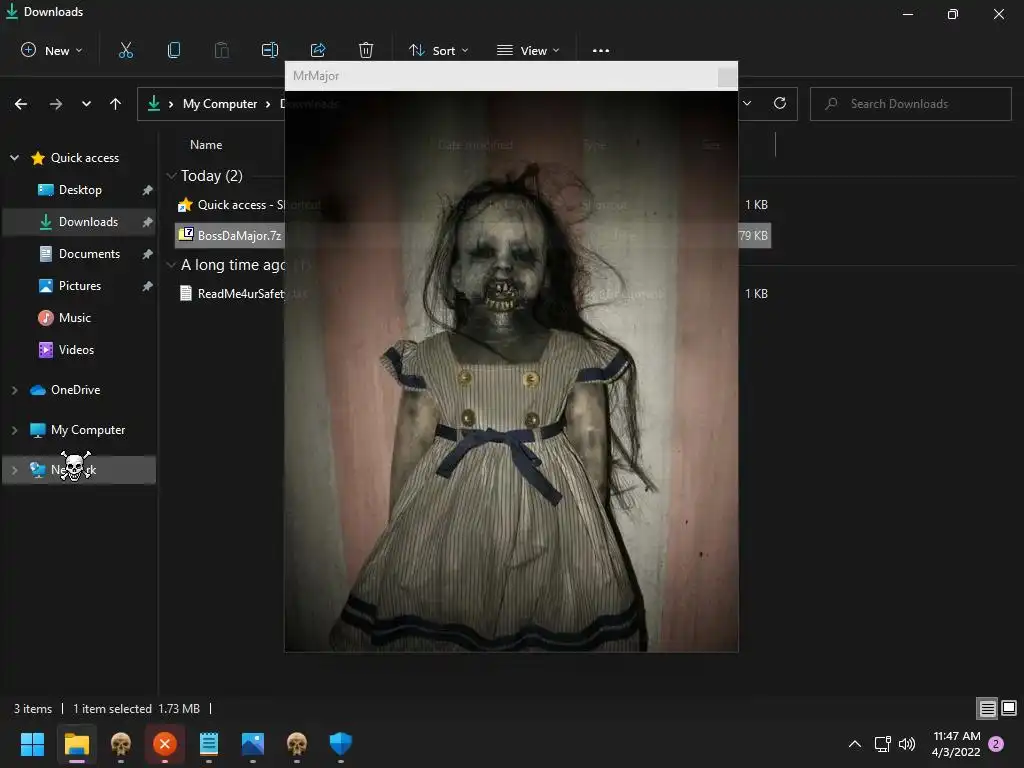Click the Share icon in toolbar

click(318, 50)
